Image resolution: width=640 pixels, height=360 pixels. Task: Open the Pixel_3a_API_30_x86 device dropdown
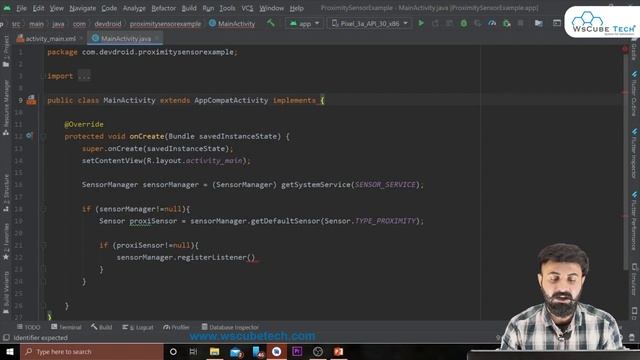370,24
